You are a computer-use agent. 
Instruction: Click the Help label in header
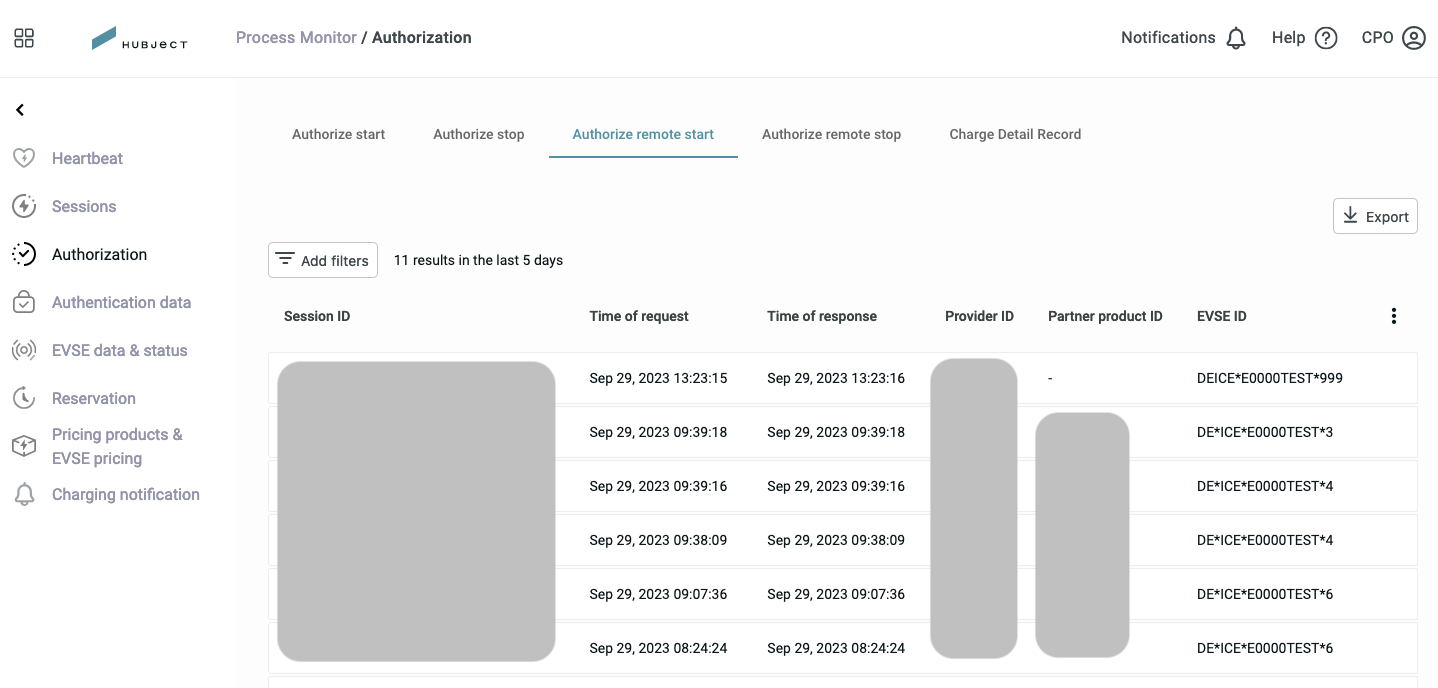pyautogui.click(x=1288, y=38)
